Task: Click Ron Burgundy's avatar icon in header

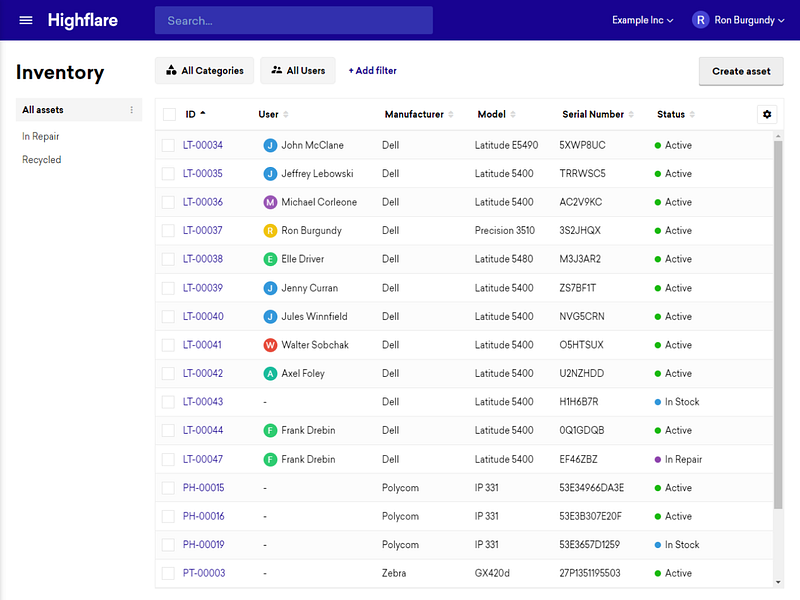Action: pyautogui.click(x=701, y=20)
